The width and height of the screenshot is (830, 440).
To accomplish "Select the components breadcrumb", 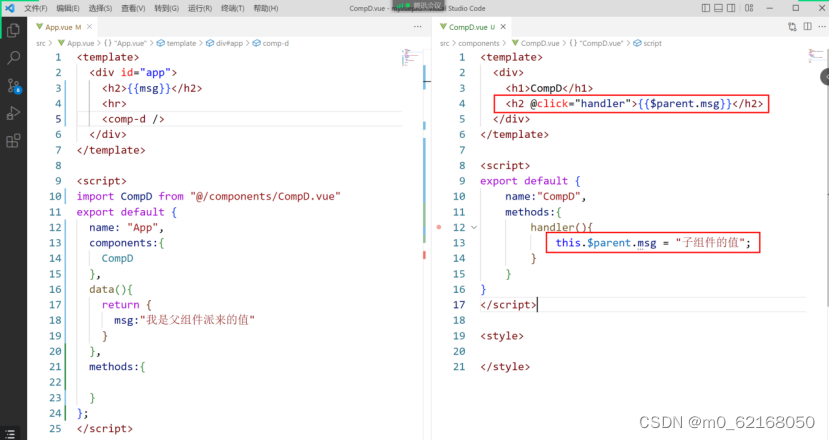I will (479, 43).
